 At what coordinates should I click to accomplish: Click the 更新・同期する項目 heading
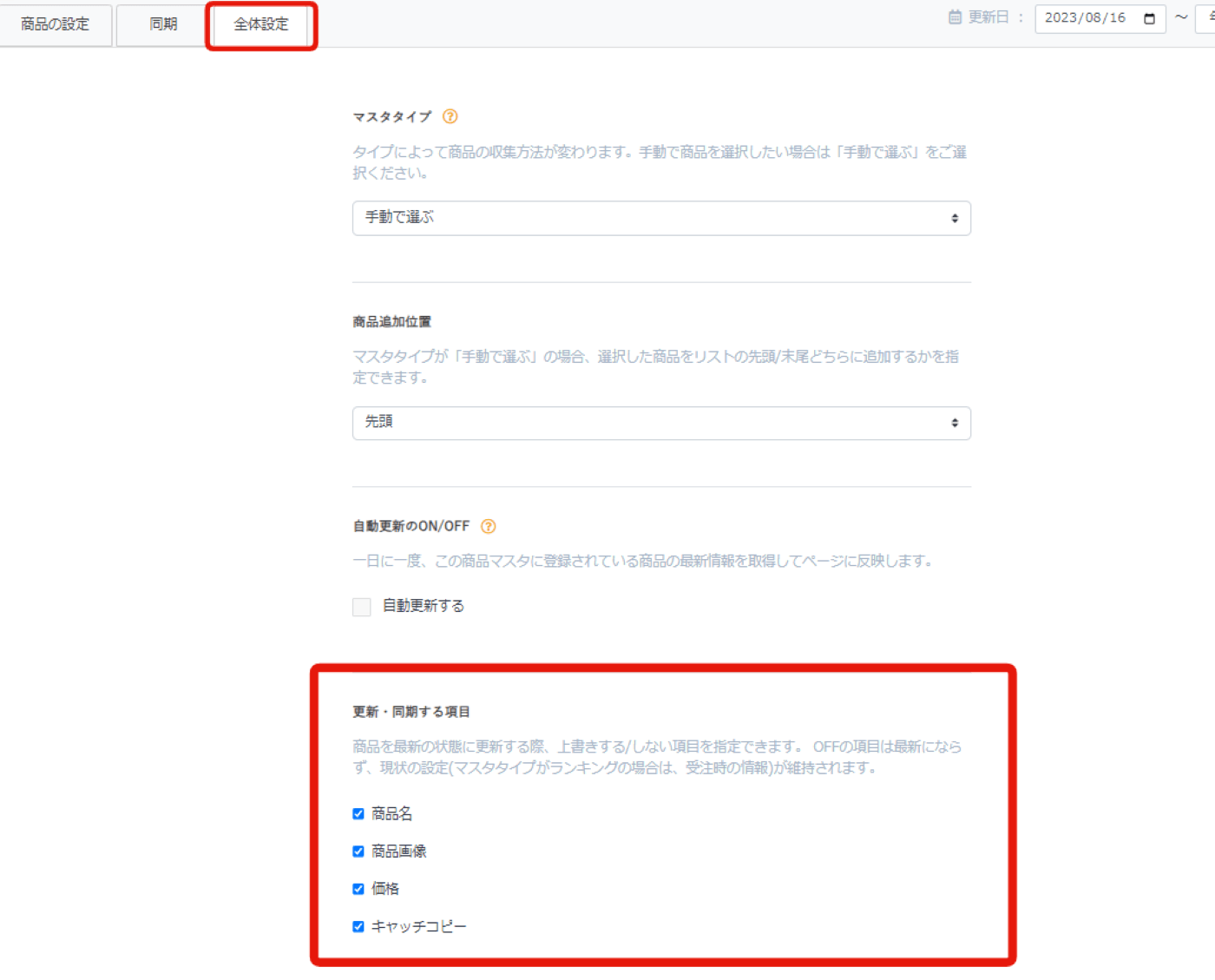pos(411,712)
